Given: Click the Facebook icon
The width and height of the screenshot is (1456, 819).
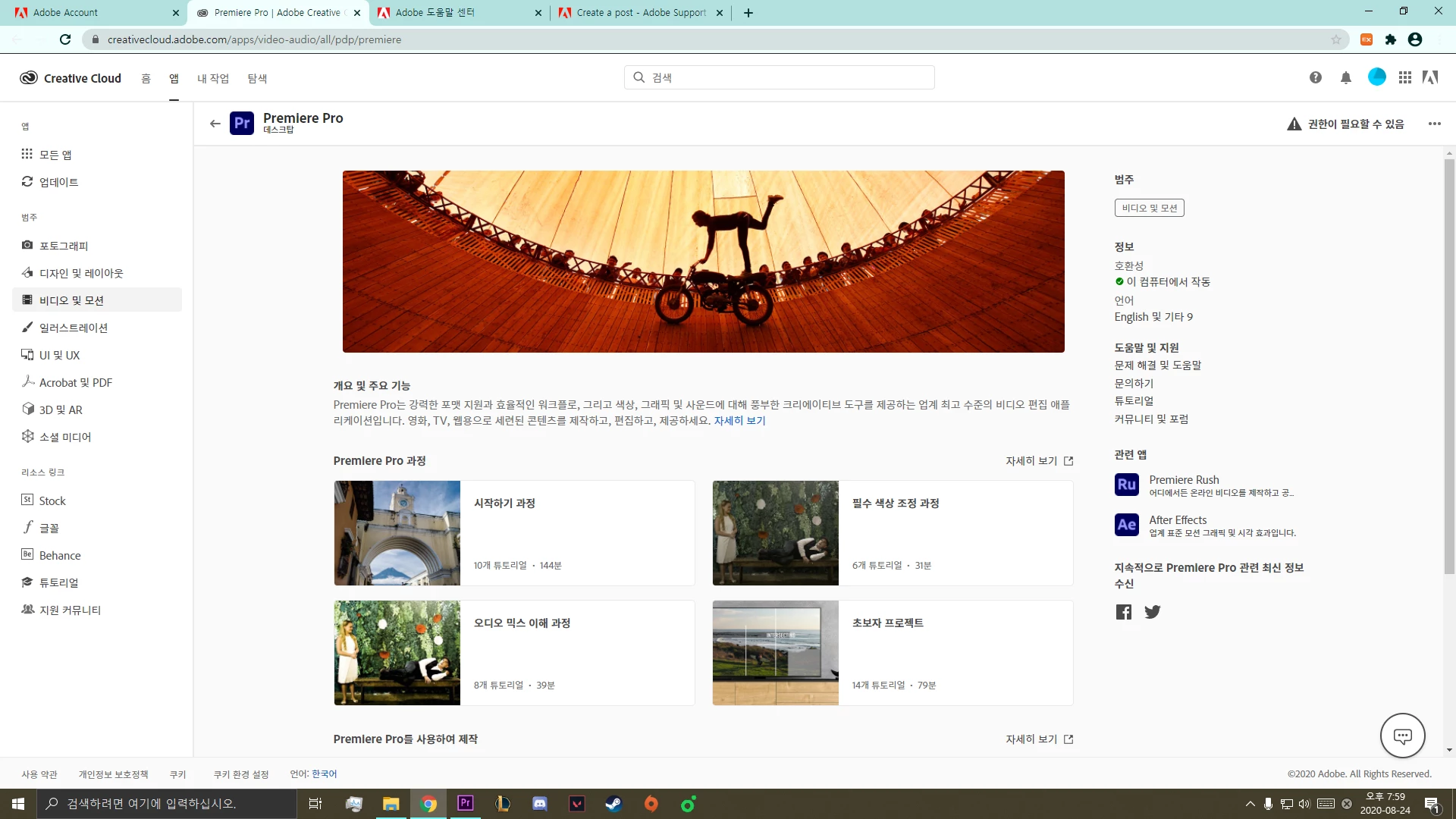Looking at the screenshot, I should [x=1124, y=612].
